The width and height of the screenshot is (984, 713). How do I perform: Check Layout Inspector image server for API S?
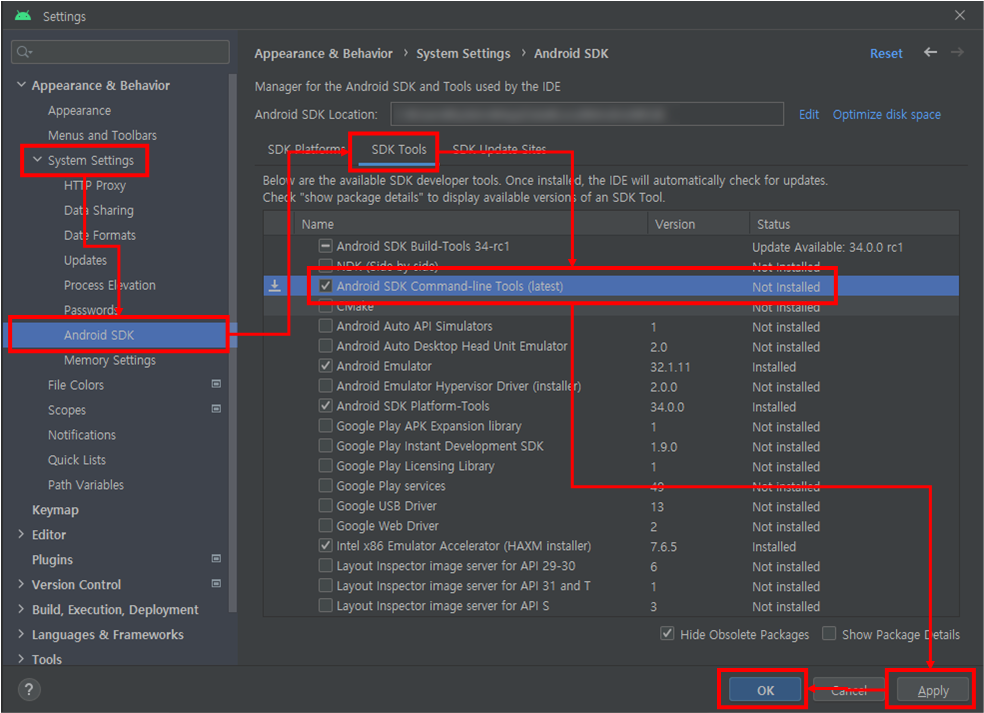point(326,606)
